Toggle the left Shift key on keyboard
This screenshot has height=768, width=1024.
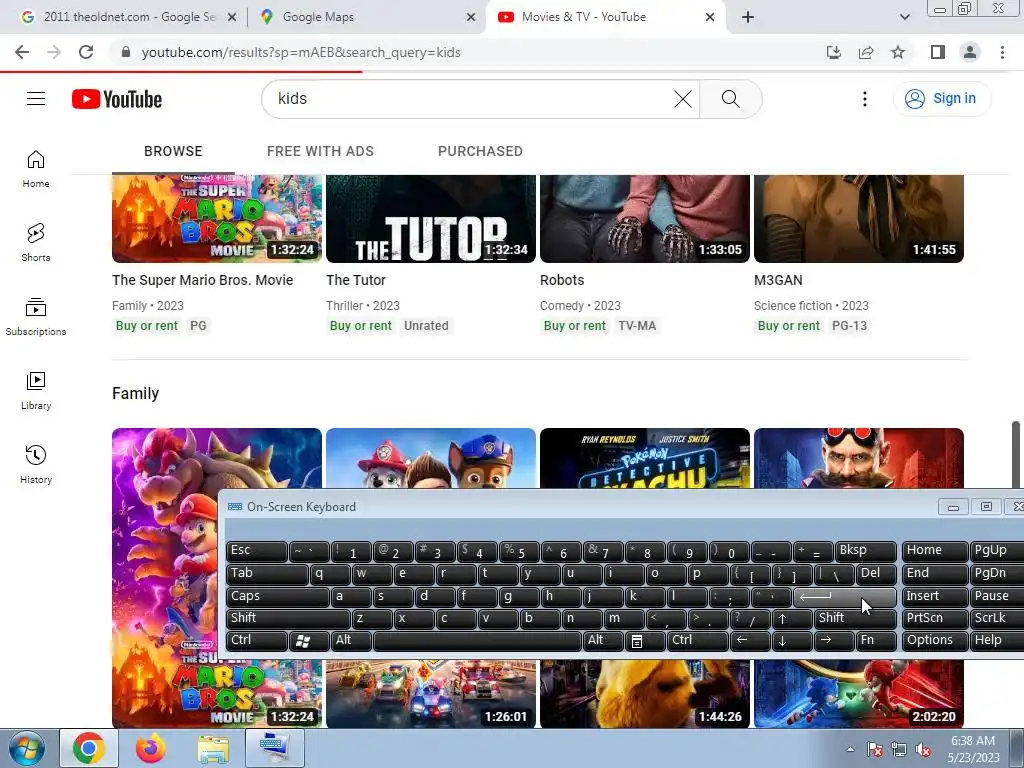click(288, 618)
